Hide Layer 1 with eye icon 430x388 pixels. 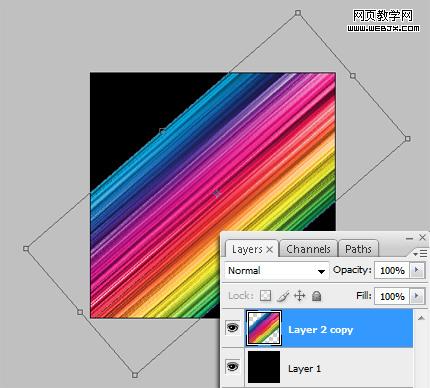coord(233,367)
